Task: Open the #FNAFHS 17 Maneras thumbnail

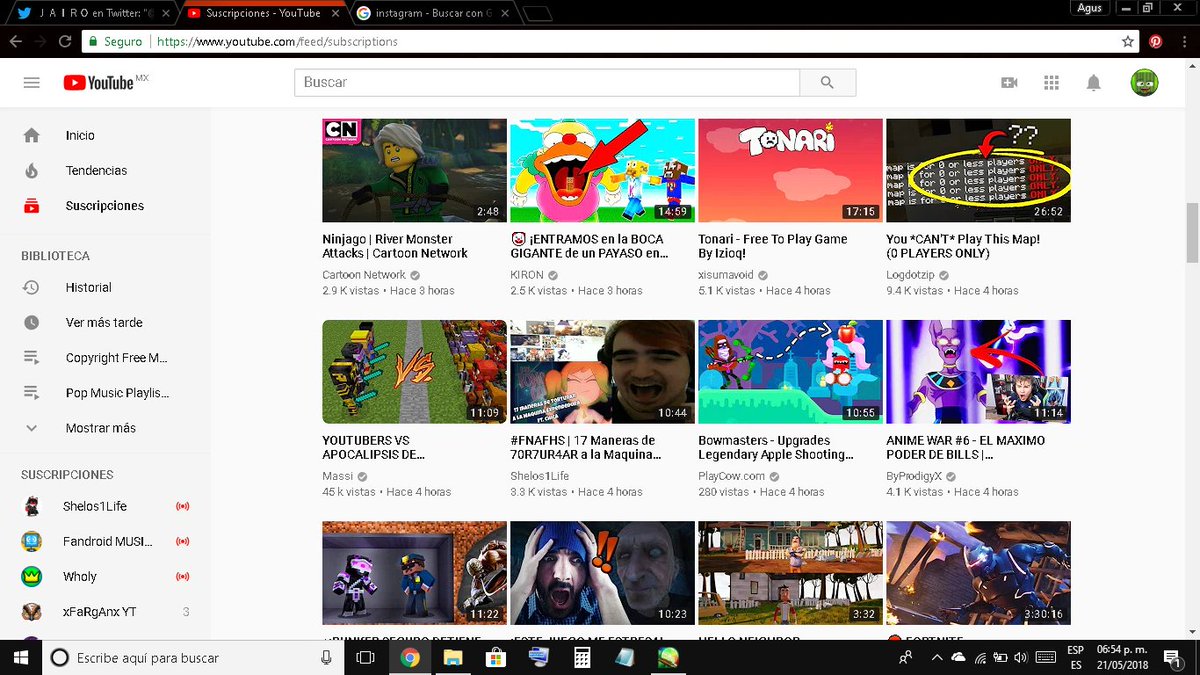Action: pos(602,371)
